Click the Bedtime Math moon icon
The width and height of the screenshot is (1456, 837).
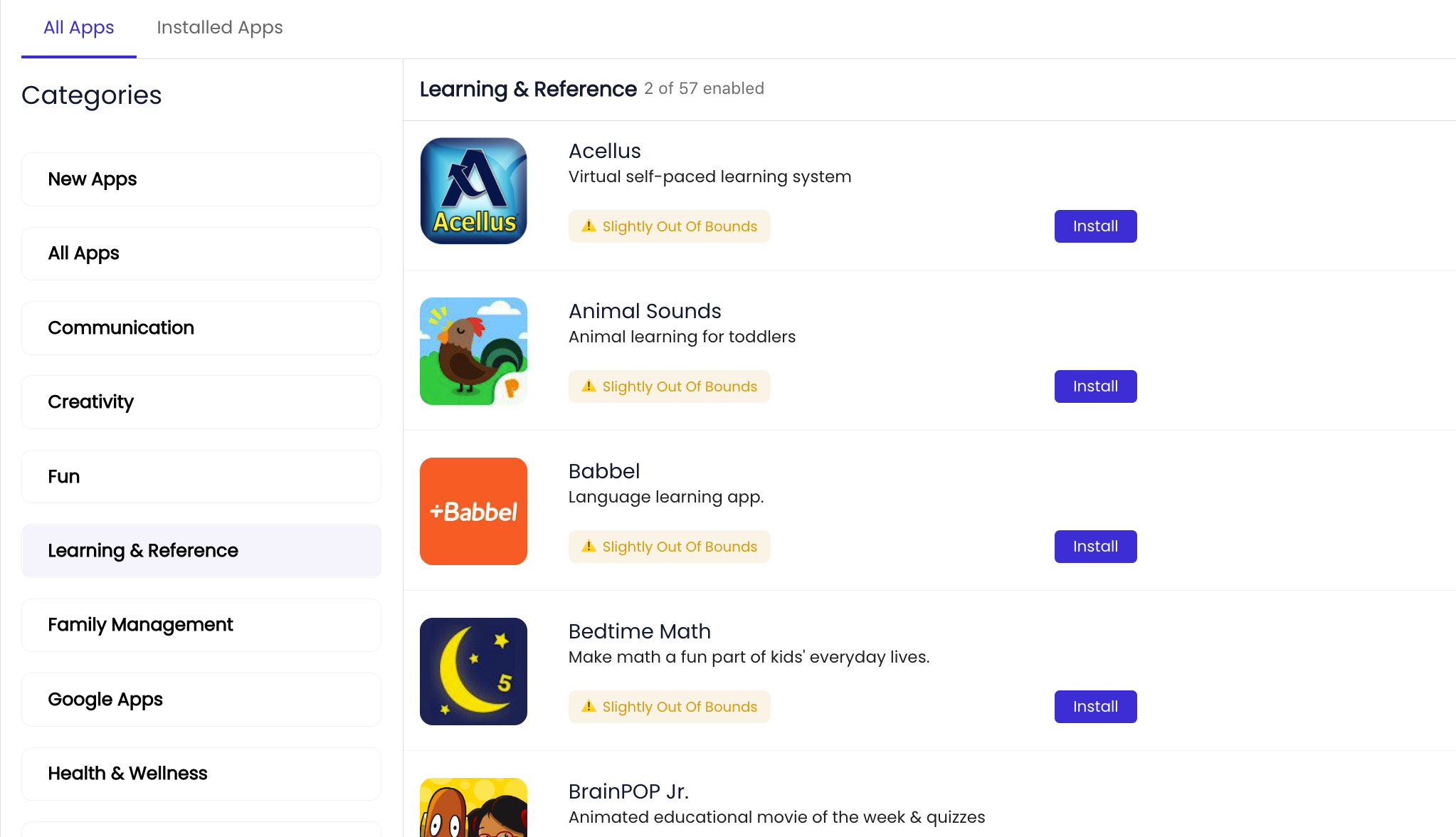click(x=473, y=671)
